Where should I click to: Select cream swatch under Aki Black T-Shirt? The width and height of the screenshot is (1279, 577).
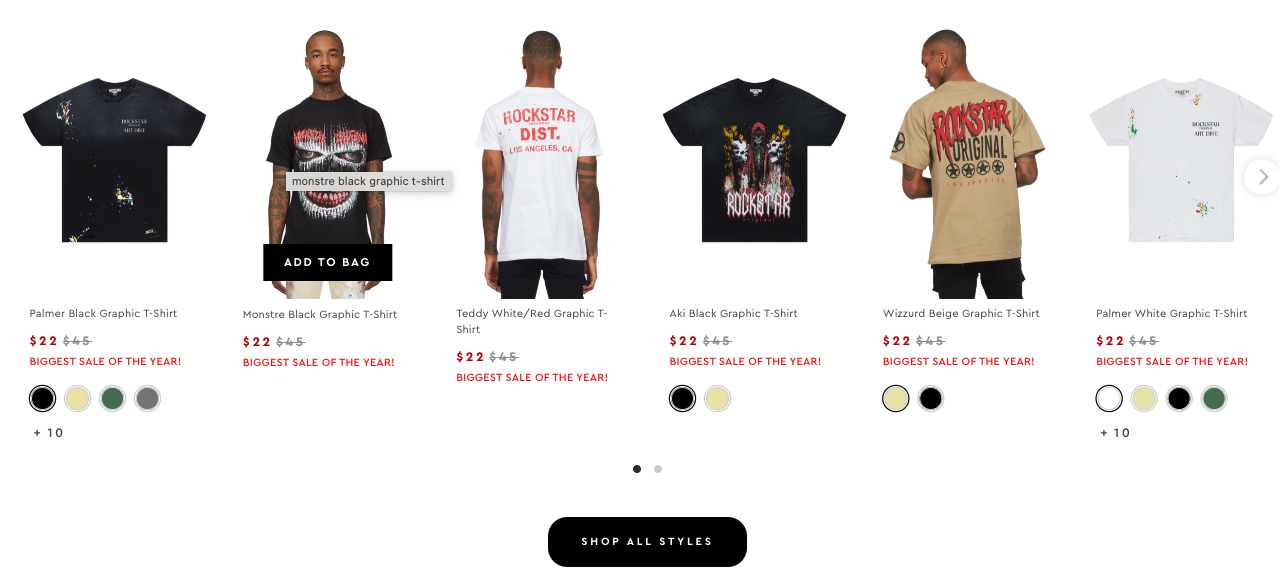point(717,399)
